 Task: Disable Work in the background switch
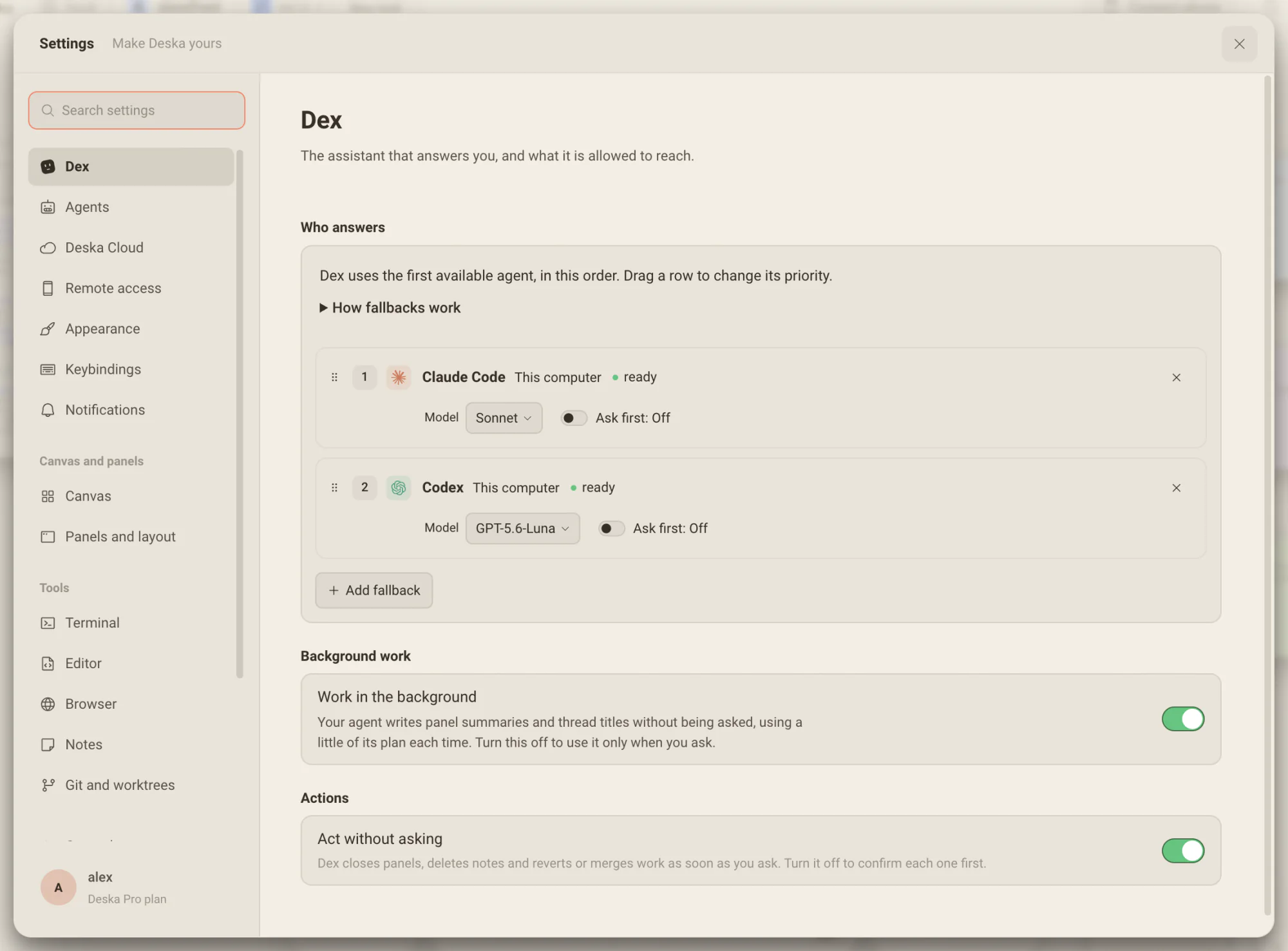pos(1183,719)
